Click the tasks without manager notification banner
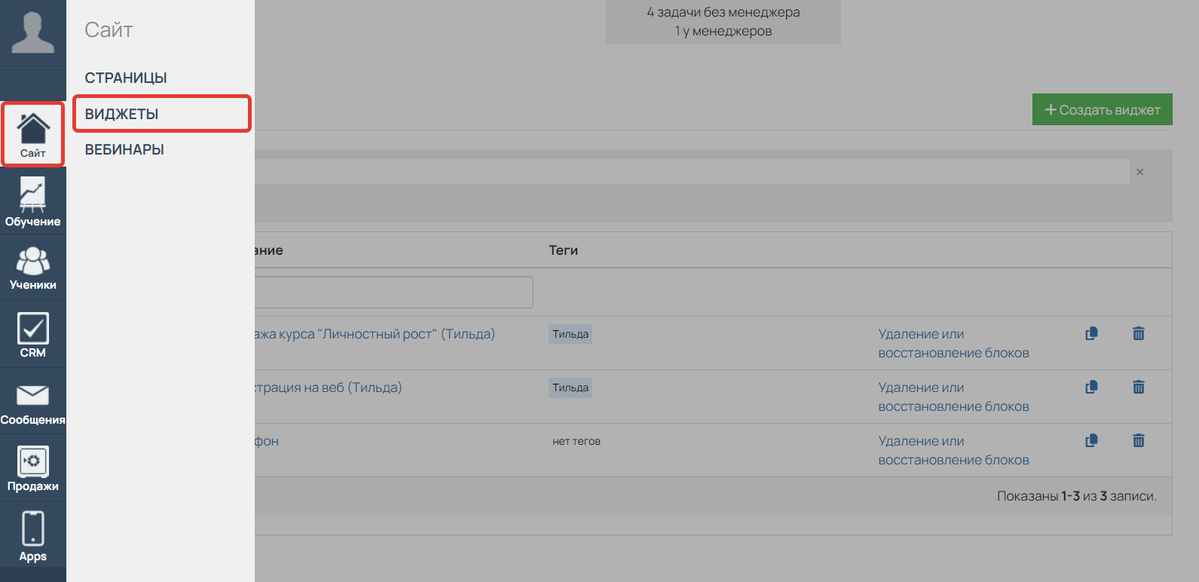Screen dimensions: 1199x582 (723, 22)
